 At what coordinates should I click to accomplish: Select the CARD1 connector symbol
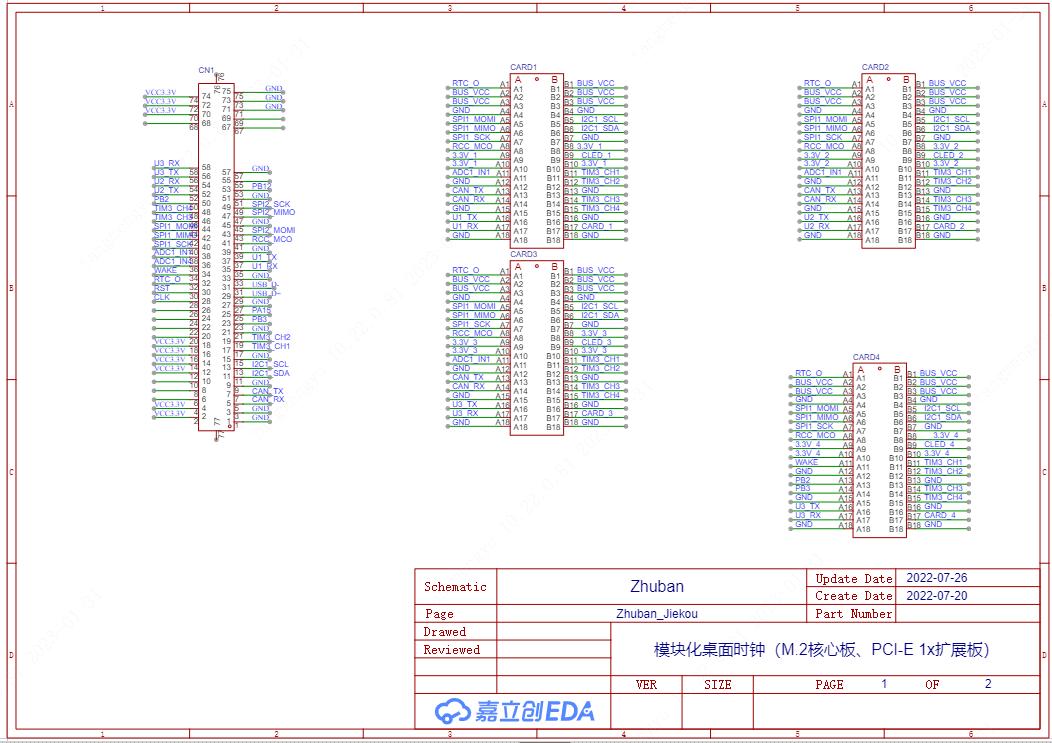536,160
